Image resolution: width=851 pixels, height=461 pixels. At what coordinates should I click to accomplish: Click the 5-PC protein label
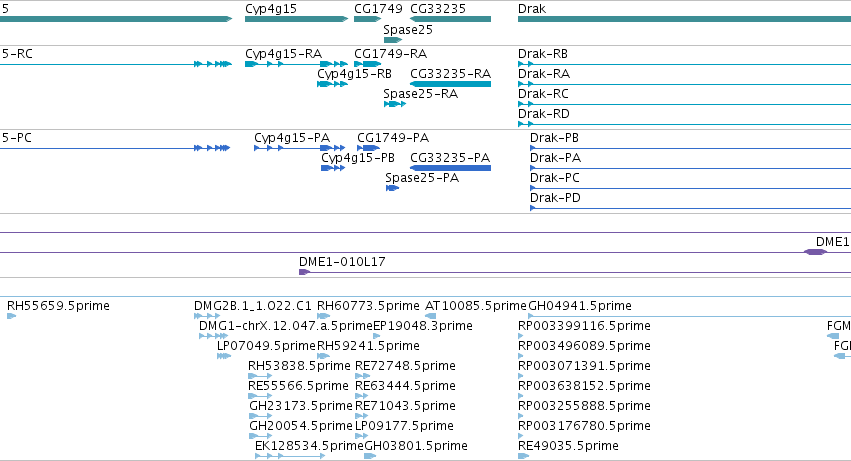tap(17, 138)
